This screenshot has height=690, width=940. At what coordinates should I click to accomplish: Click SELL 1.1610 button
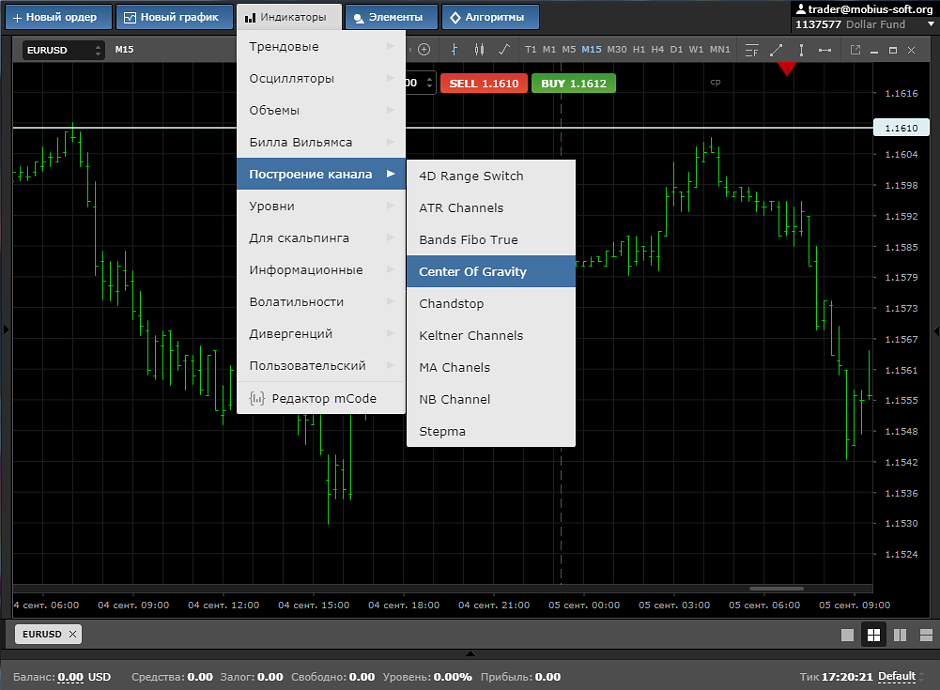[x=484, y=83]
